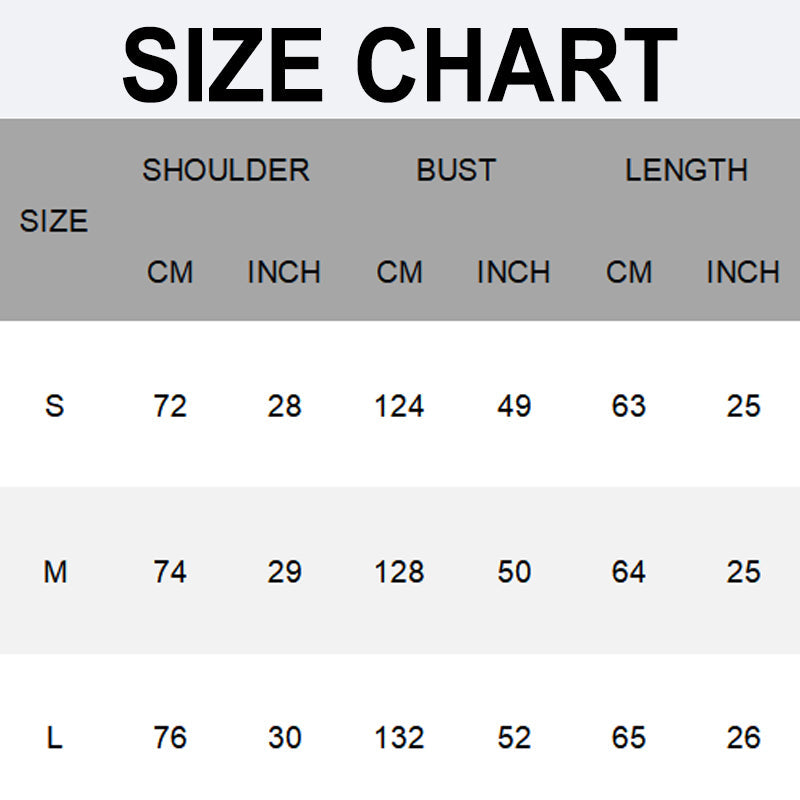Click the 132 bust value for L
This screenshot has height=800, width=800.
399,738
